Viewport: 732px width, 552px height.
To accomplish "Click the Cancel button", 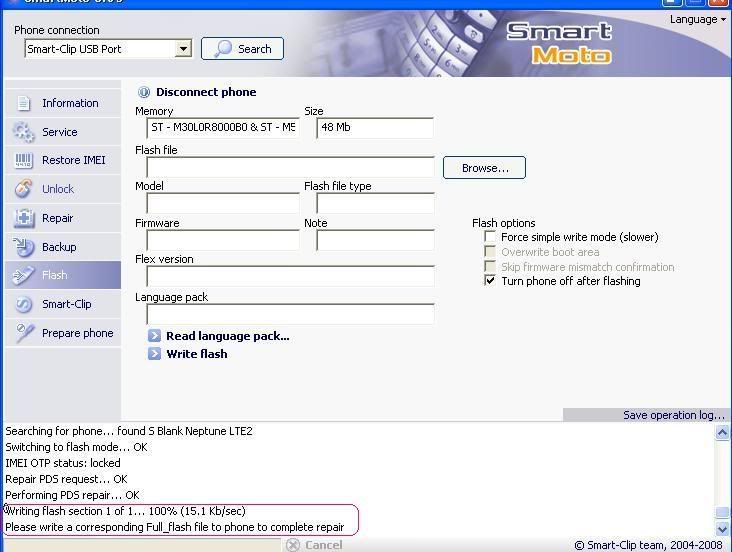I will 315,545.
